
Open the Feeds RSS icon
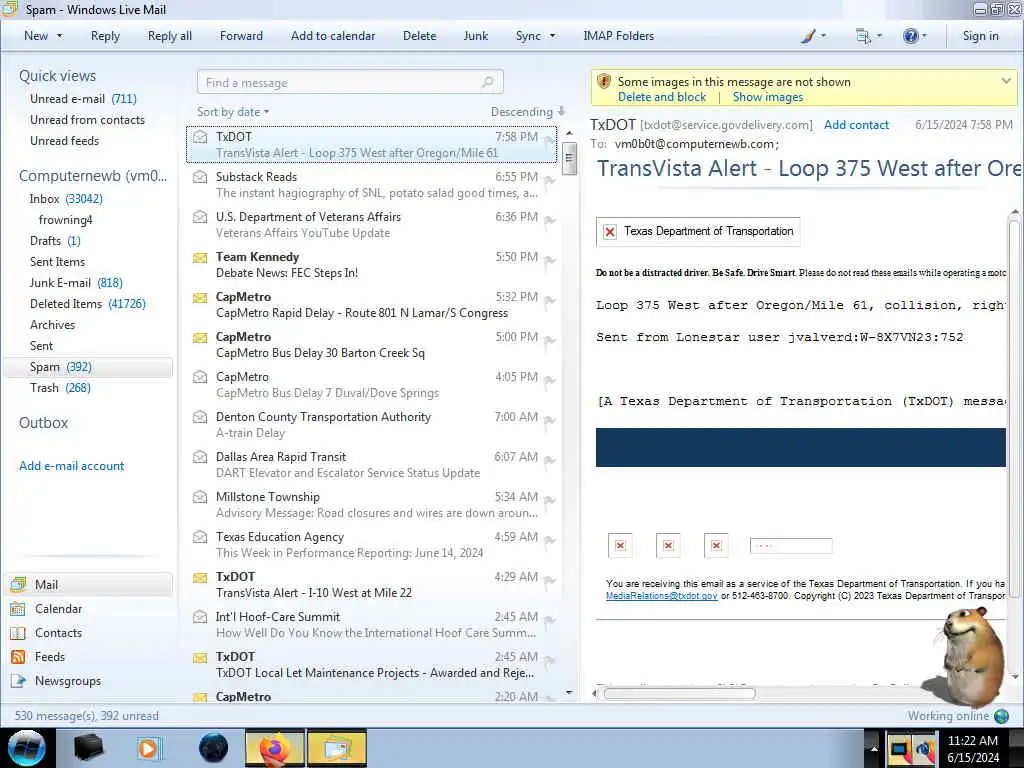[x=18, y=657]
